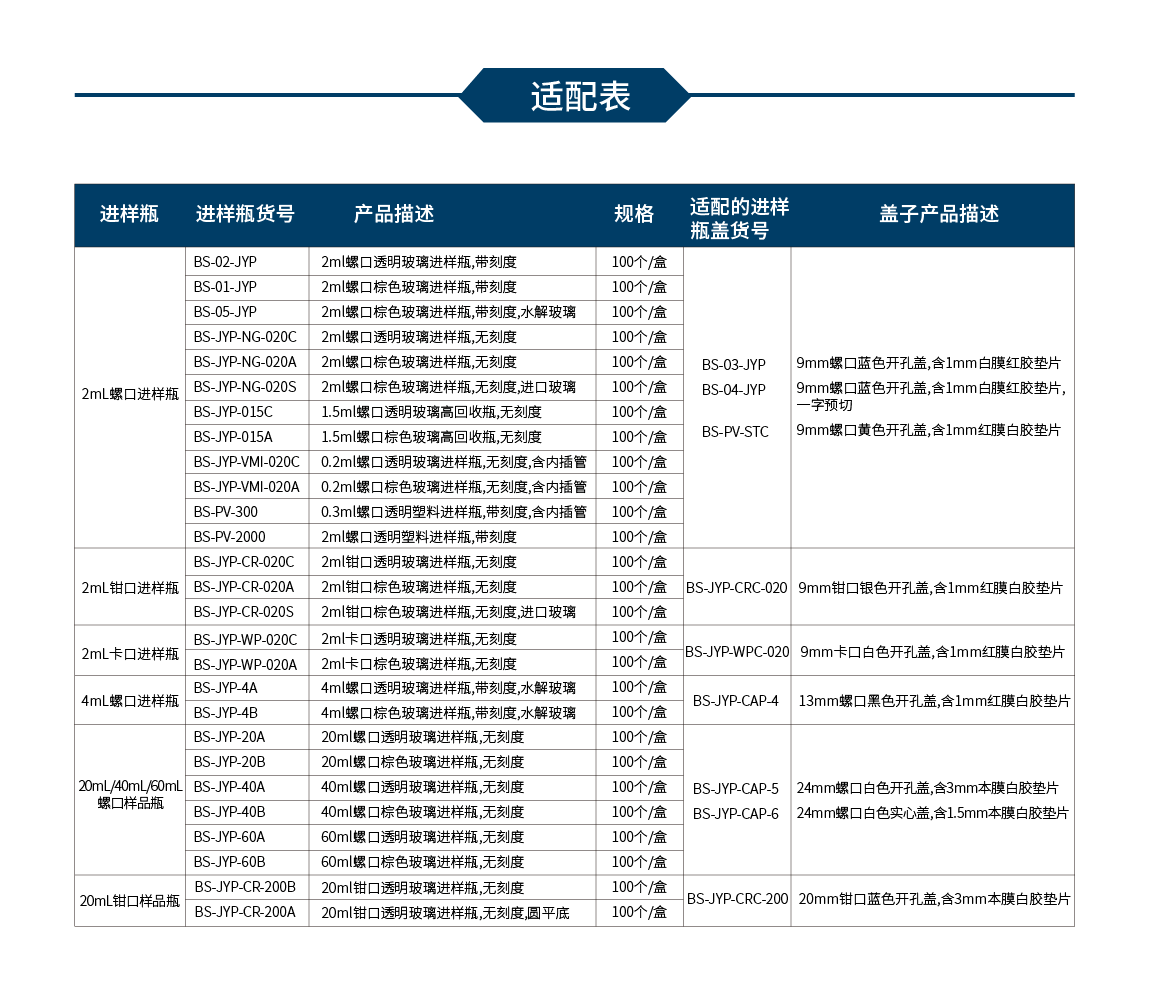Viewport: 1150px width, 986px height.
Task: Click the BS-JYP-40B product code
Action: click(230, 812)
